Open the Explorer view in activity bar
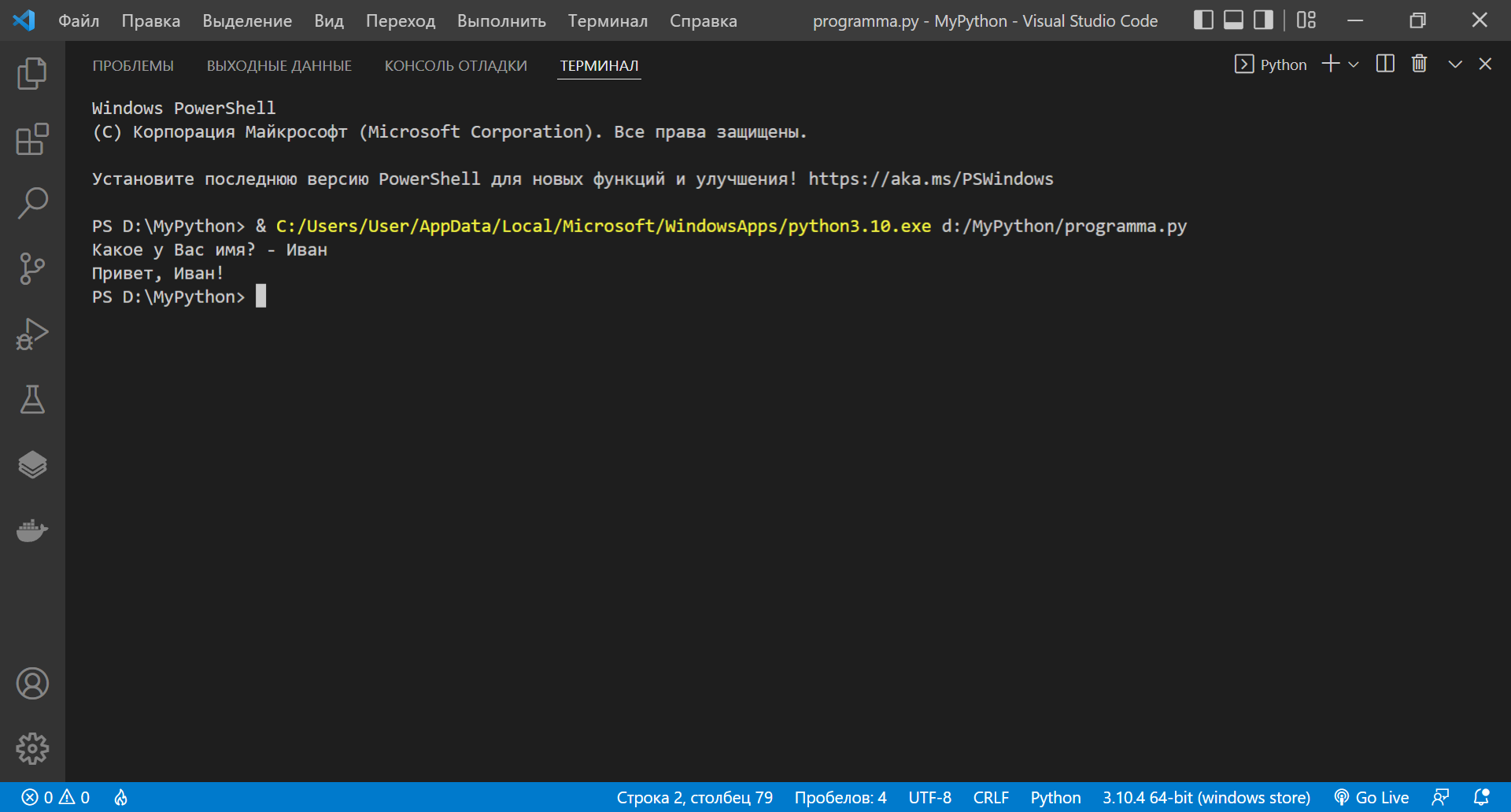The image size is (1511, 812). click(32, 74)
